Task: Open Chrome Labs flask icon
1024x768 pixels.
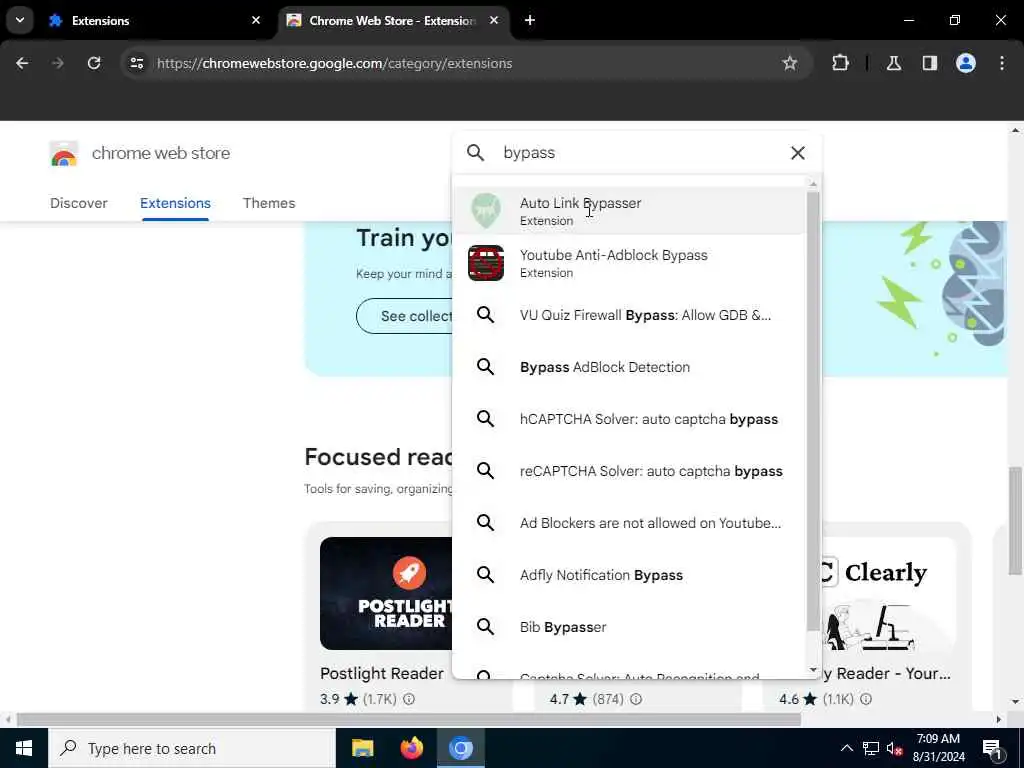Action: coord(893,63)
